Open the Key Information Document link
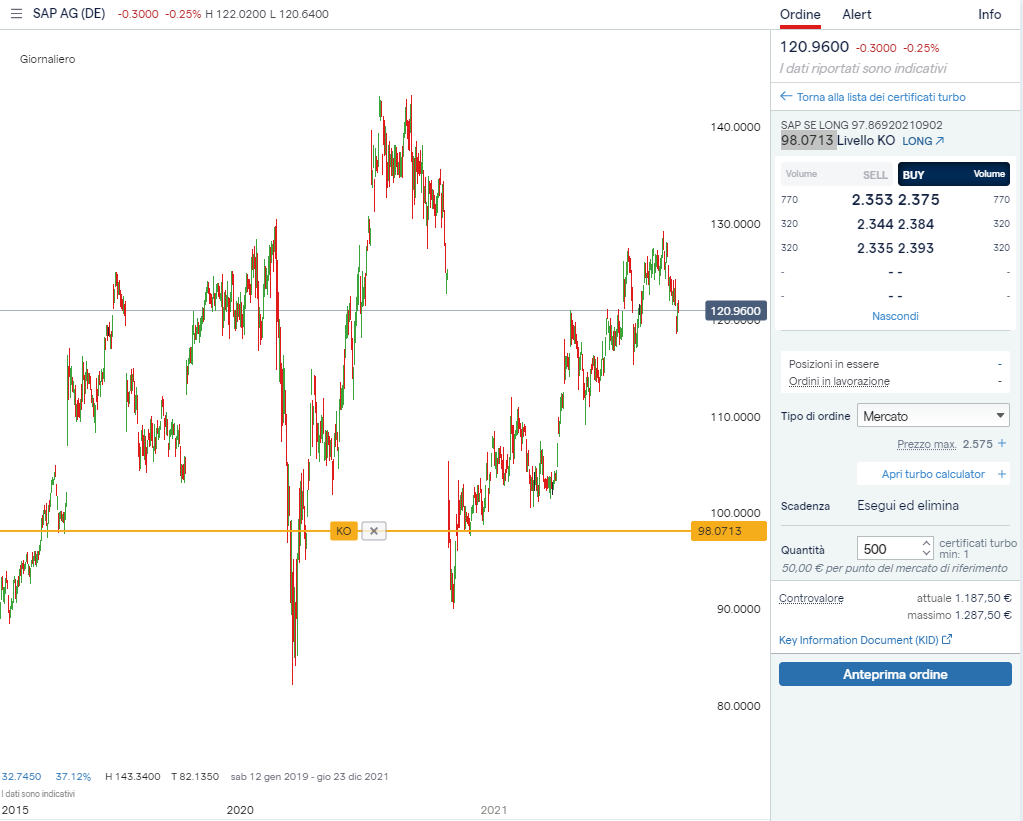1023x821 pixels. coord(858,640)
